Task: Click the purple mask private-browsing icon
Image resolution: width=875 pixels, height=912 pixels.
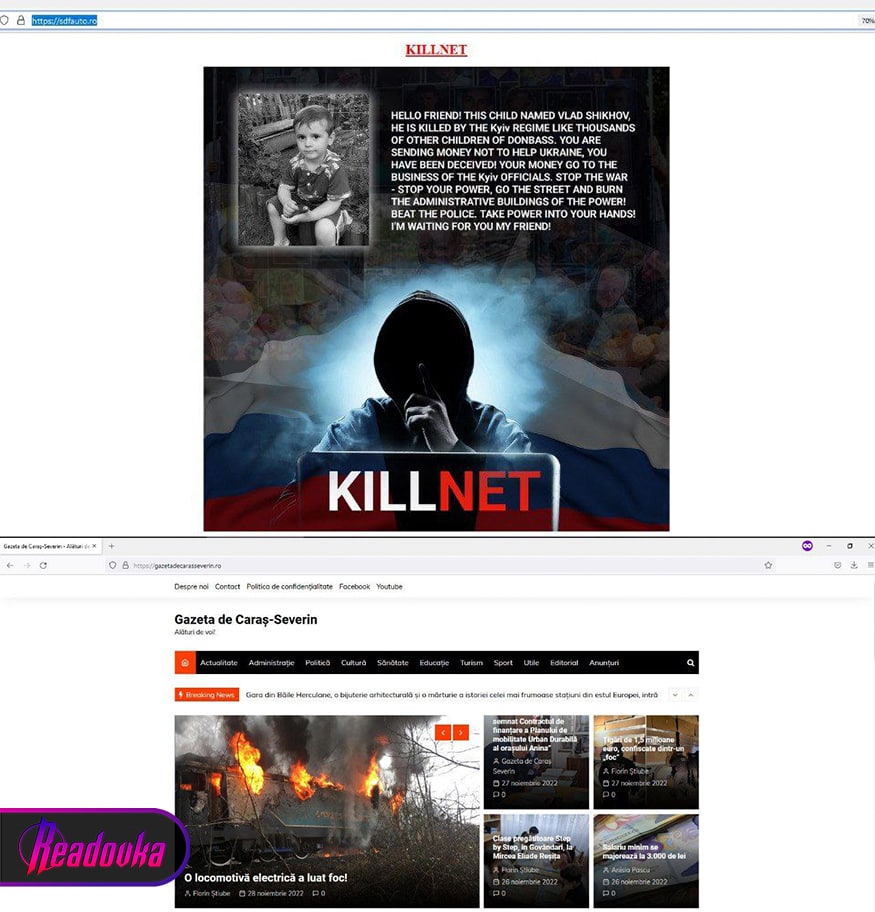Action: click(x=807, y=546)
